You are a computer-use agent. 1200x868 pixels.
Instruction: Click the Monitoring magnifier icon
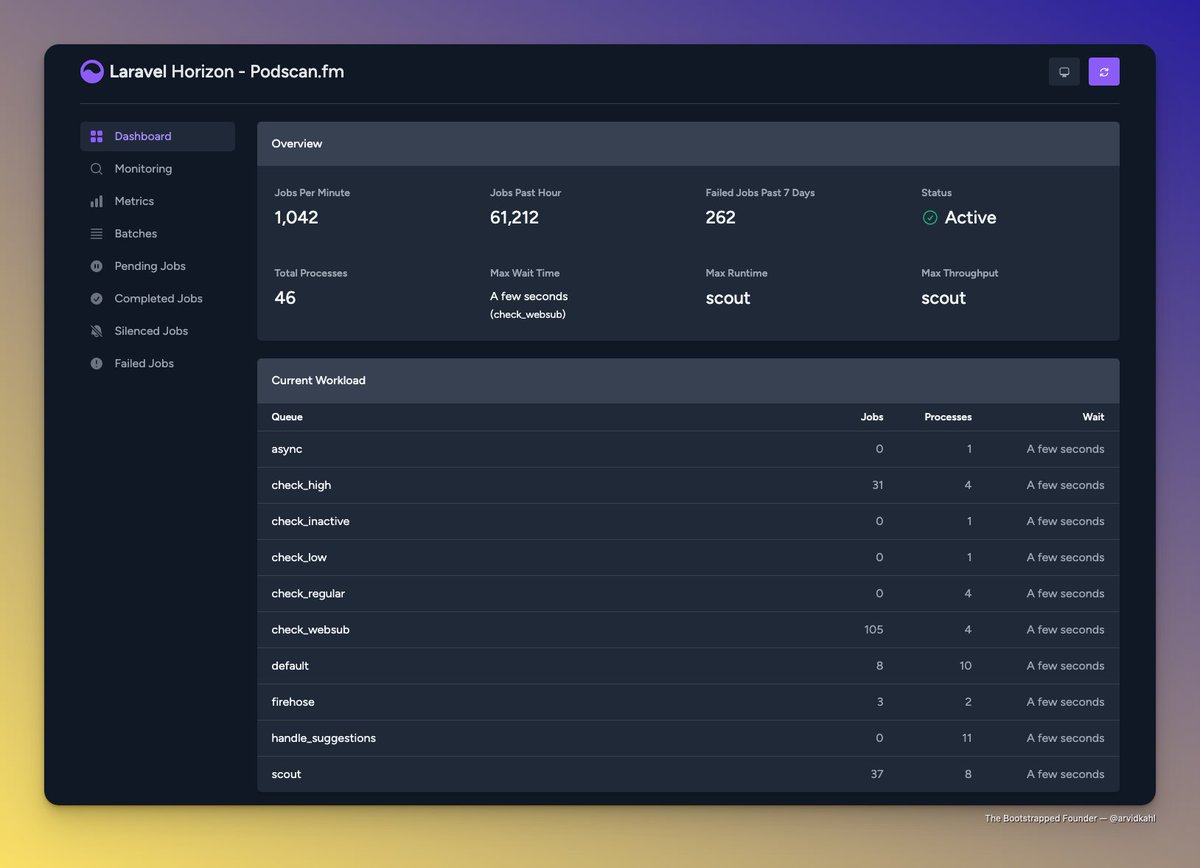(x=97, y=169)
